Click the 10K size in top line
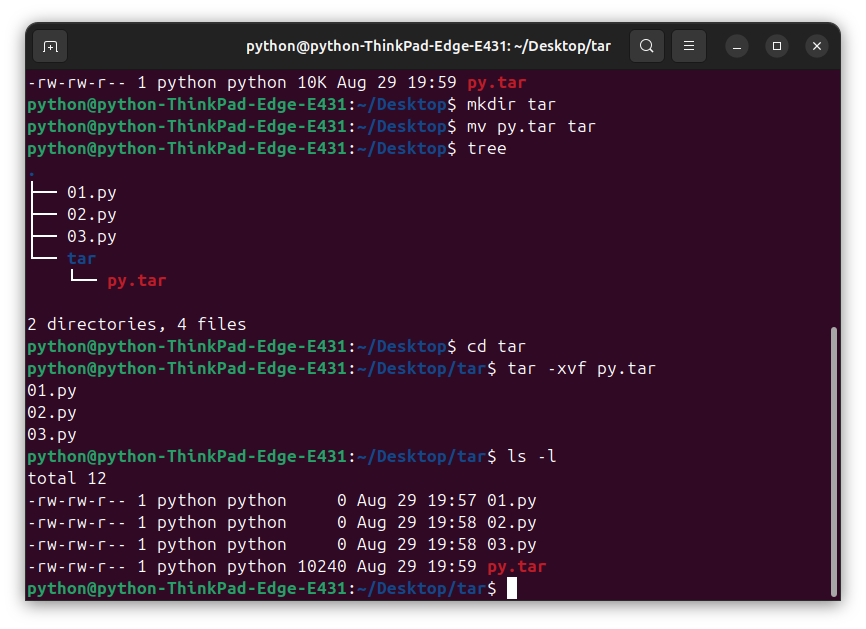The height and width of the screenshot is (629, 866). (312, 83)
